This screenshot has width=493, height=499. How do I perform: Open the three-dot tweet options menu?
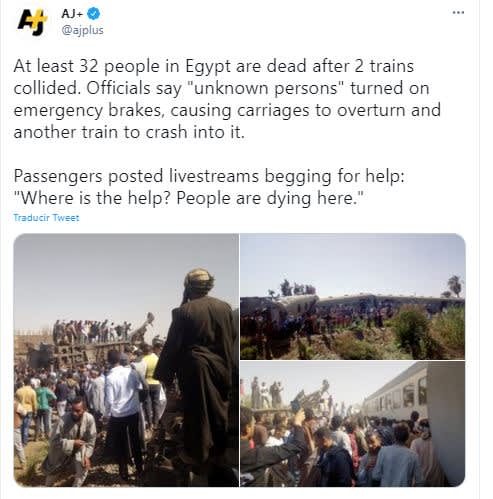coord(458,13)
